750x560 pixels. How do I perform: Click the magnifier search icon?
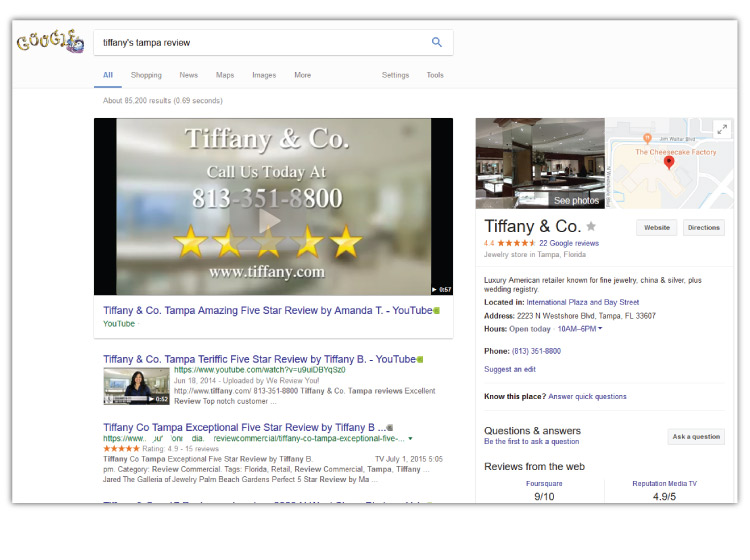pos(436,42)
